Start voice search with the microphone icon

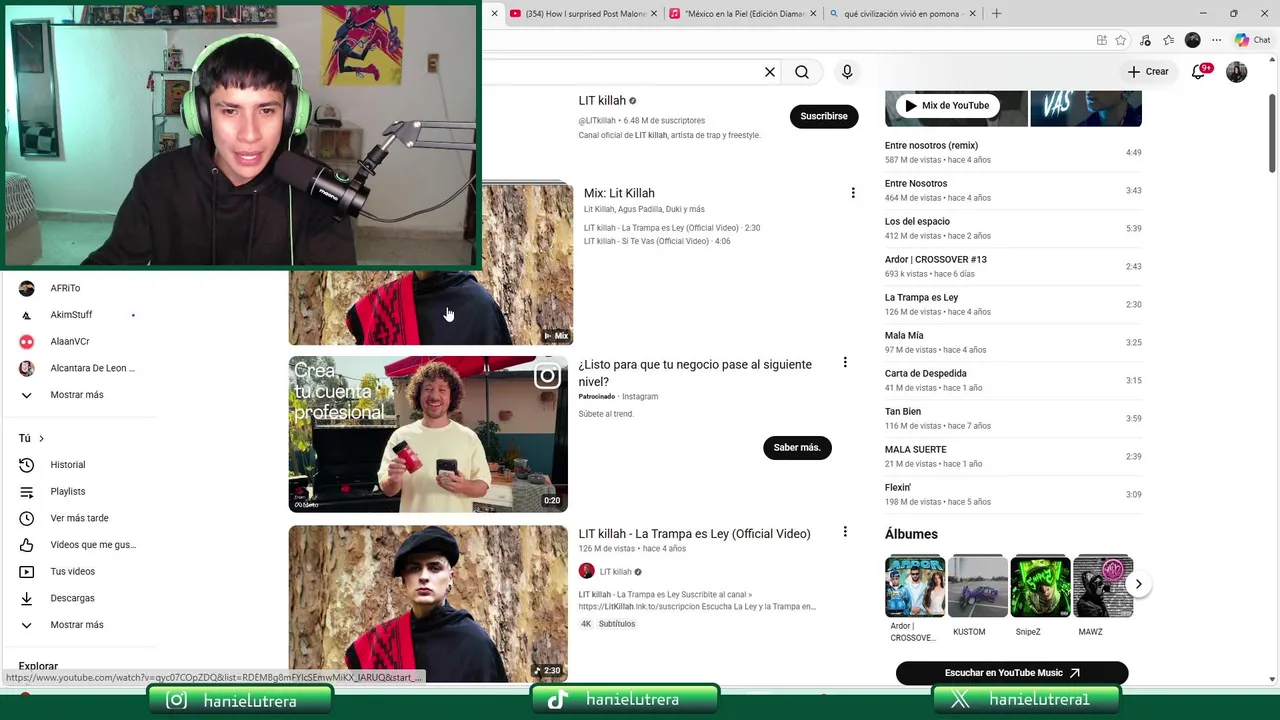(847, 72)
